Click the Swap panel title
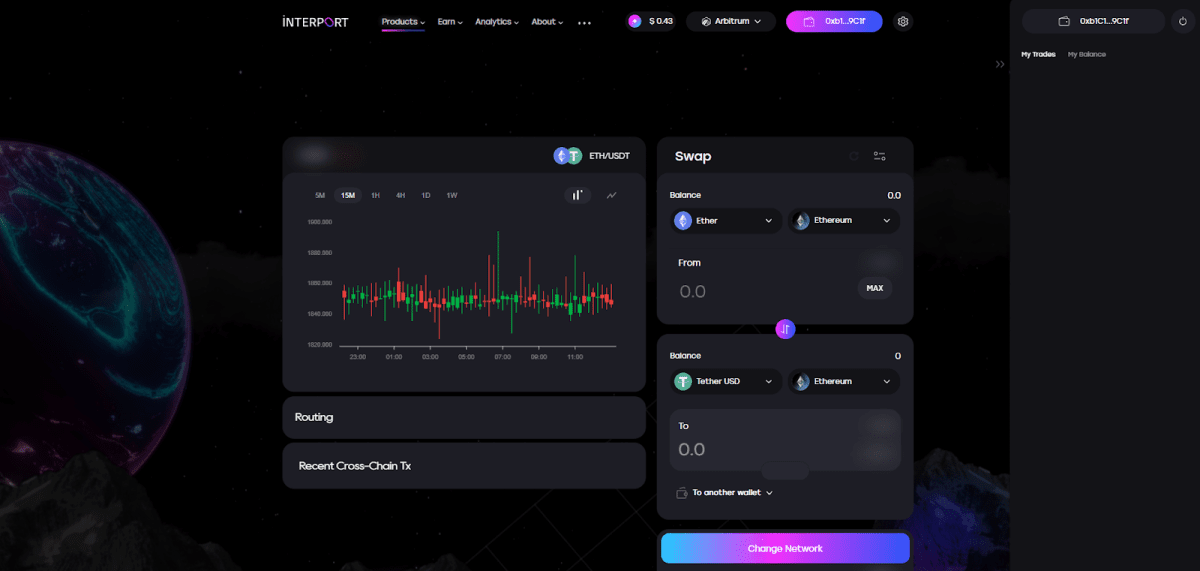 coord(693,156)
